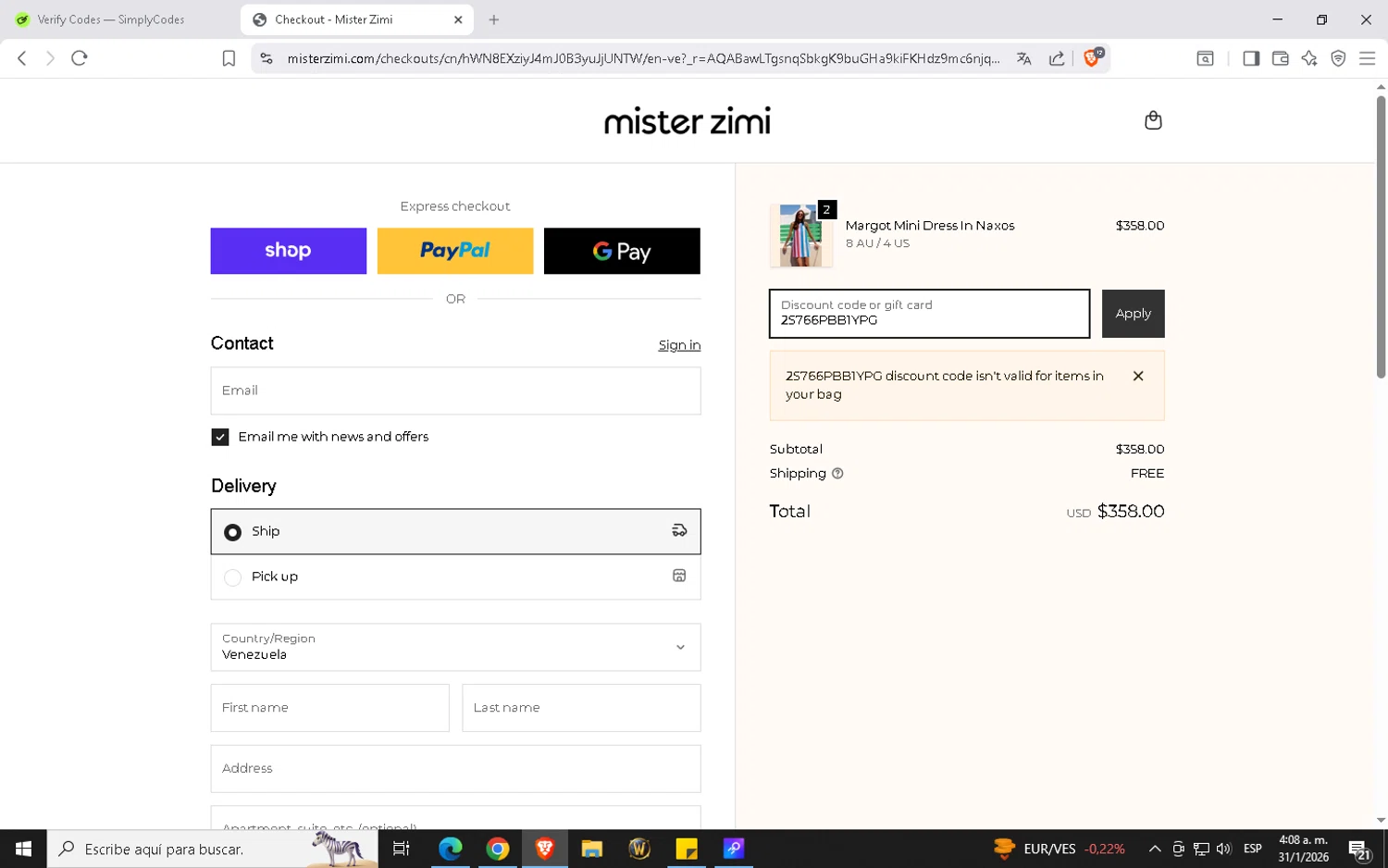Pay with PayPal button
1388x868 pixels.
(x=455, y=251)
